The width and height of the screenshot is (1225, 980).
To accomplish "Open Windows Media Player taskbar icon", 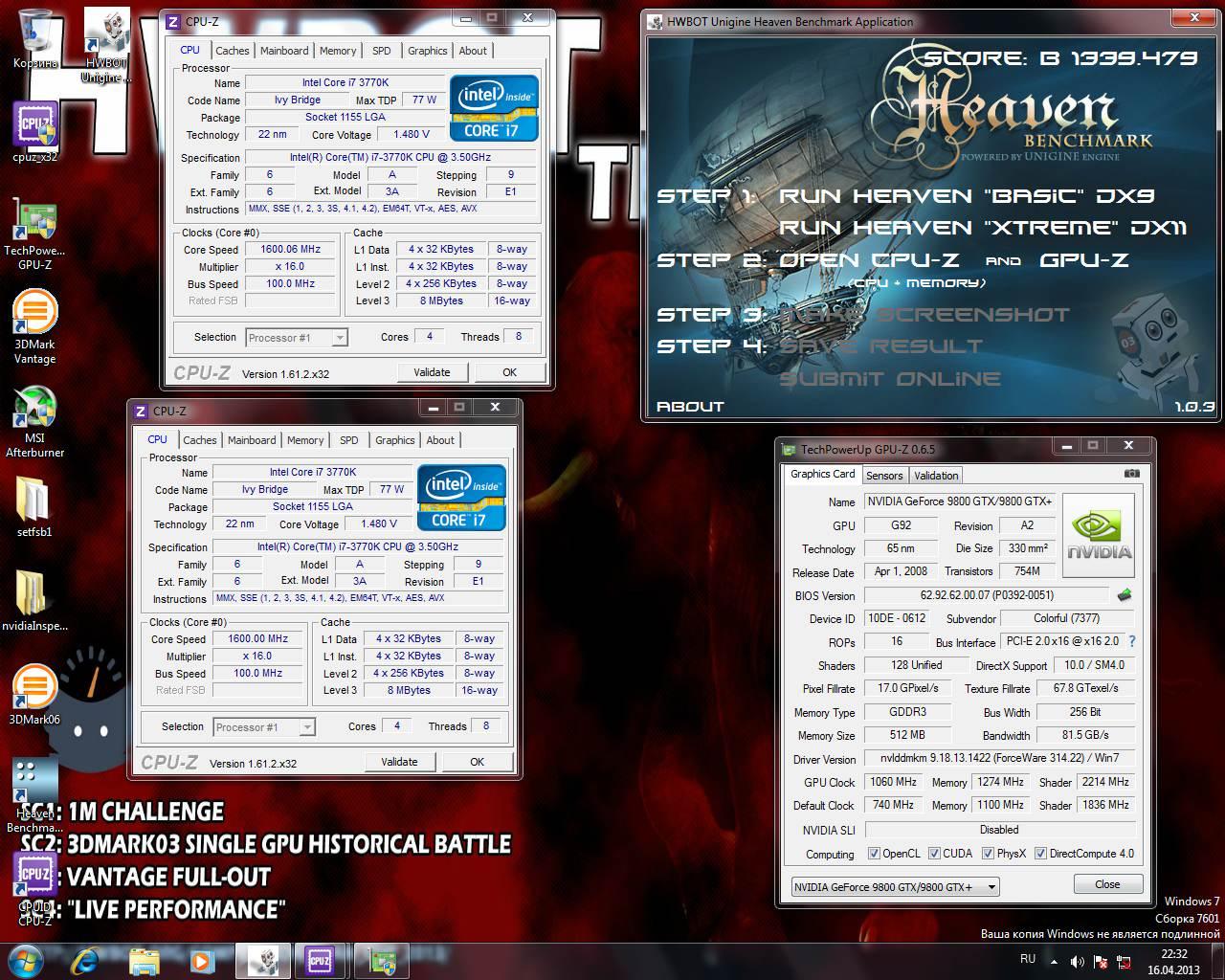I will [x=201, y=960].
